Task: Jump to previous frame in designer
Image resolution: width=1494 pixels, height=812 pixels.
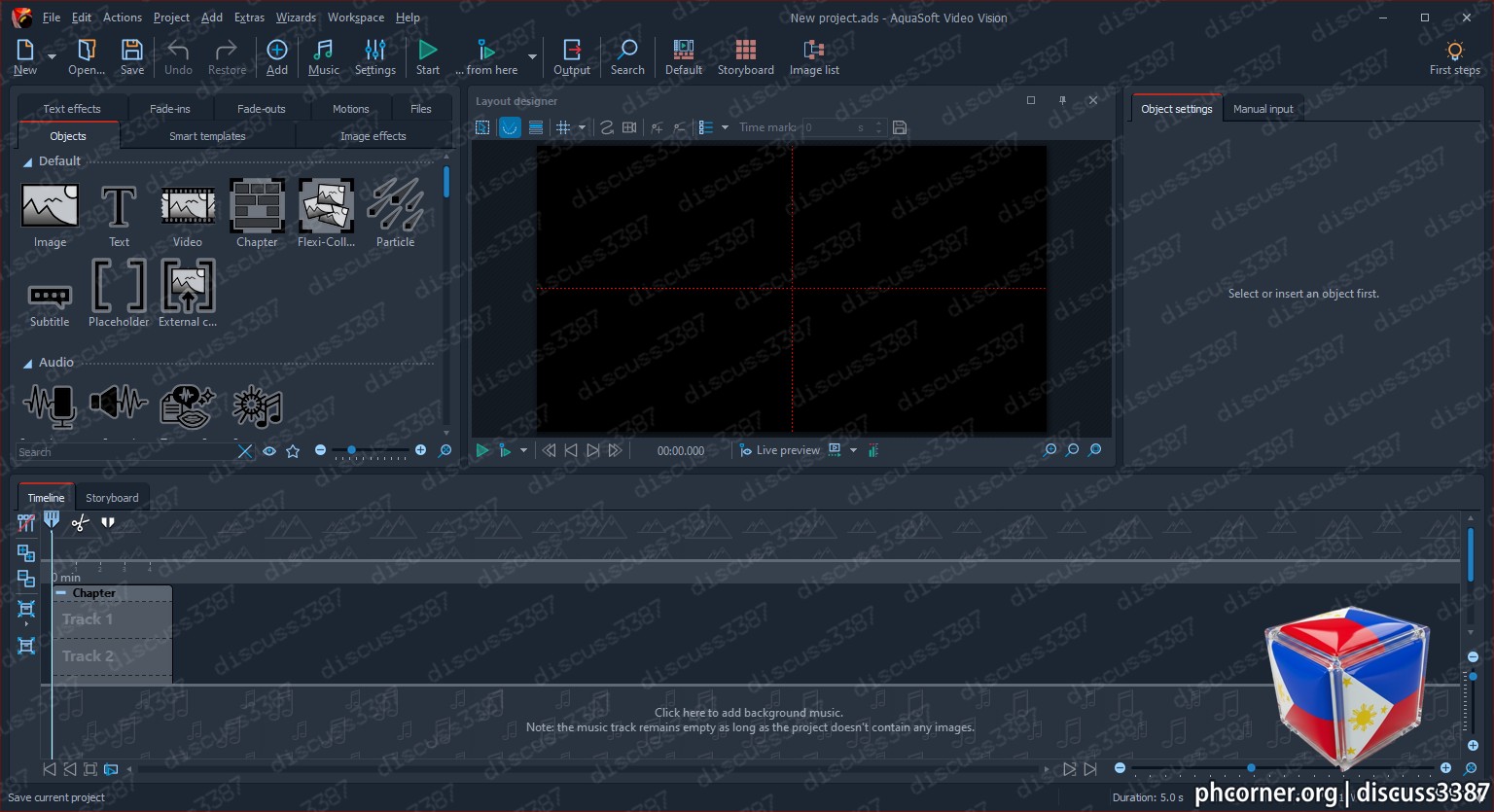Action: click(x=571, y=450)
